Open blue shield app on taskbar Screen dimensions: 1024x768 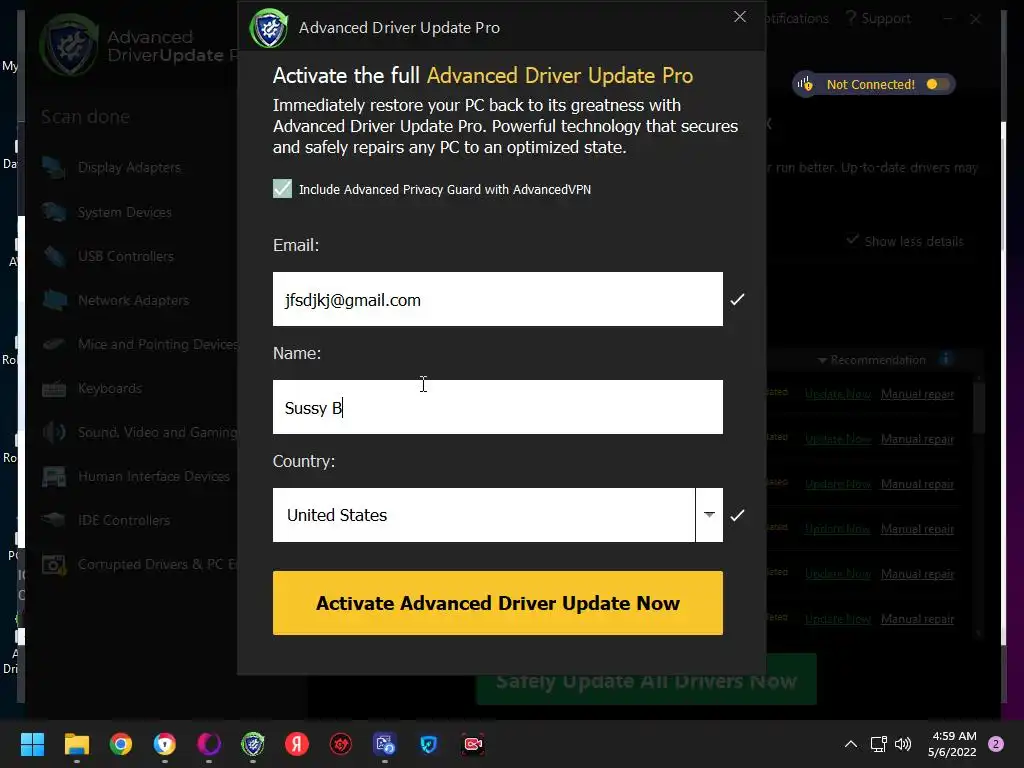pyautogui.click(x=428, y=744)
